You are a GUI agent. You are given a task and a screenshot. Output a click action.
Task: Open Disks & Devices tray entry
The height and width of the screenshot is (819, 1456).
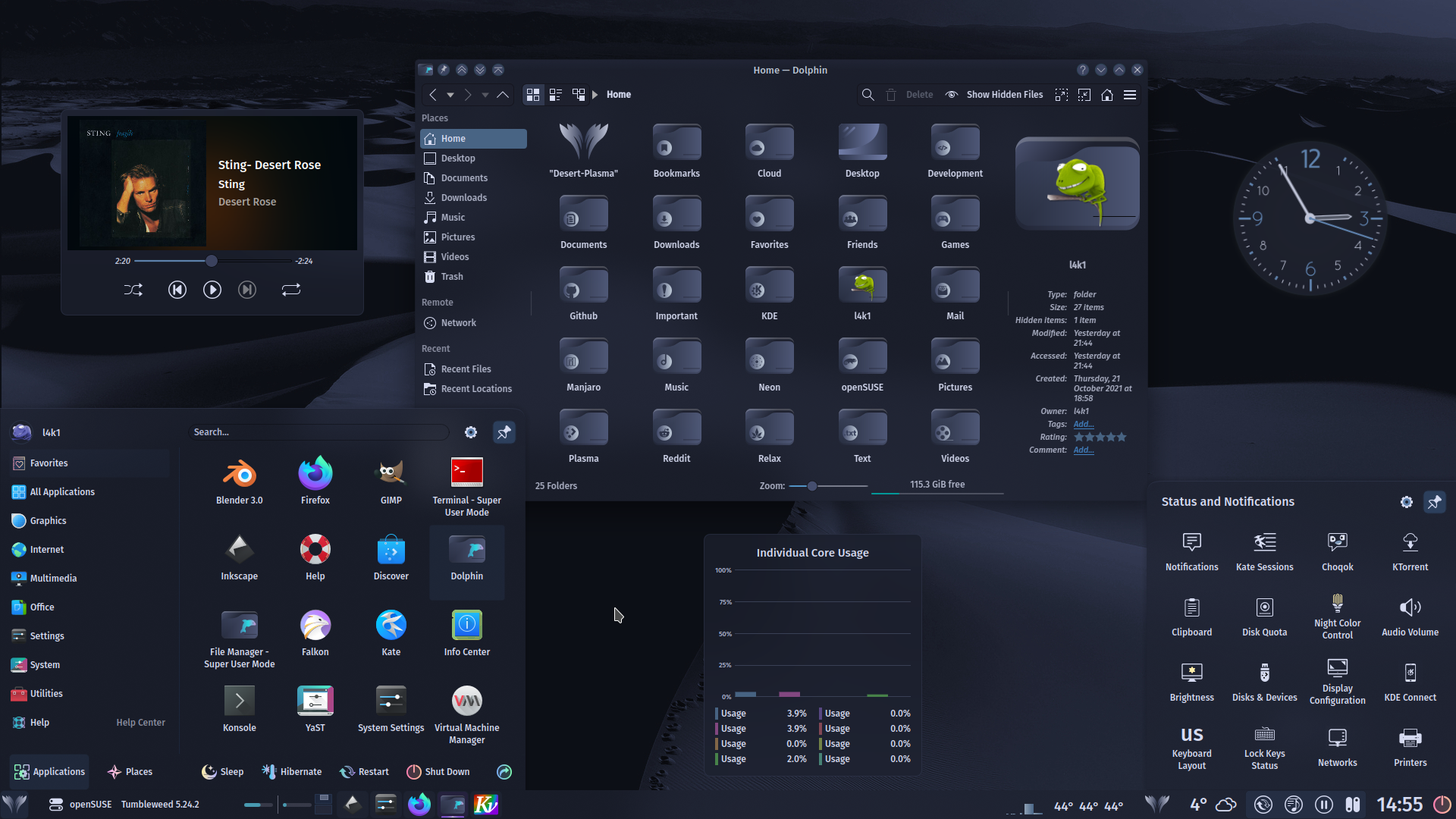[1264, 682]
